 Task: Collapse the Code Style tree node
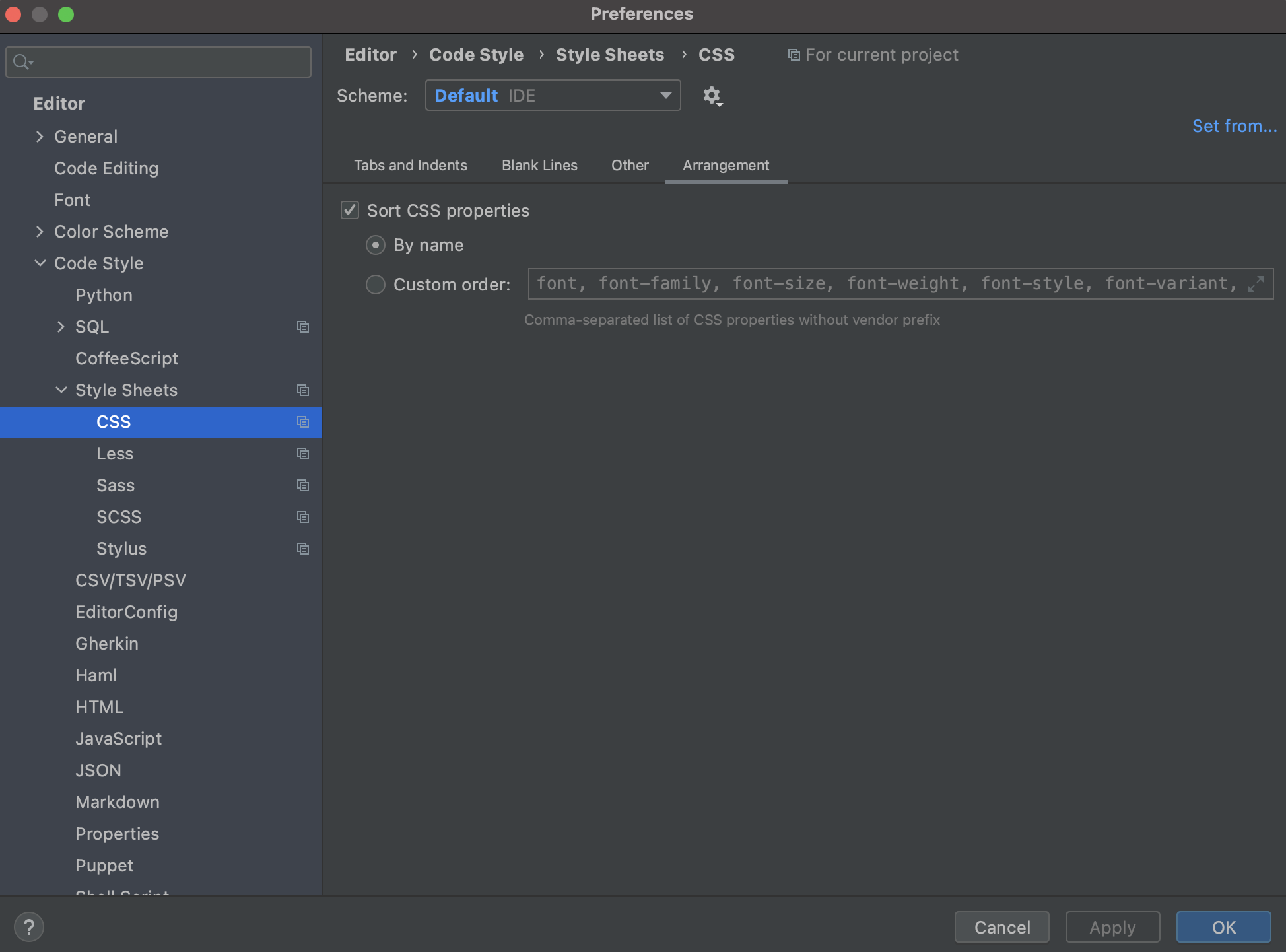pos(40,263)
